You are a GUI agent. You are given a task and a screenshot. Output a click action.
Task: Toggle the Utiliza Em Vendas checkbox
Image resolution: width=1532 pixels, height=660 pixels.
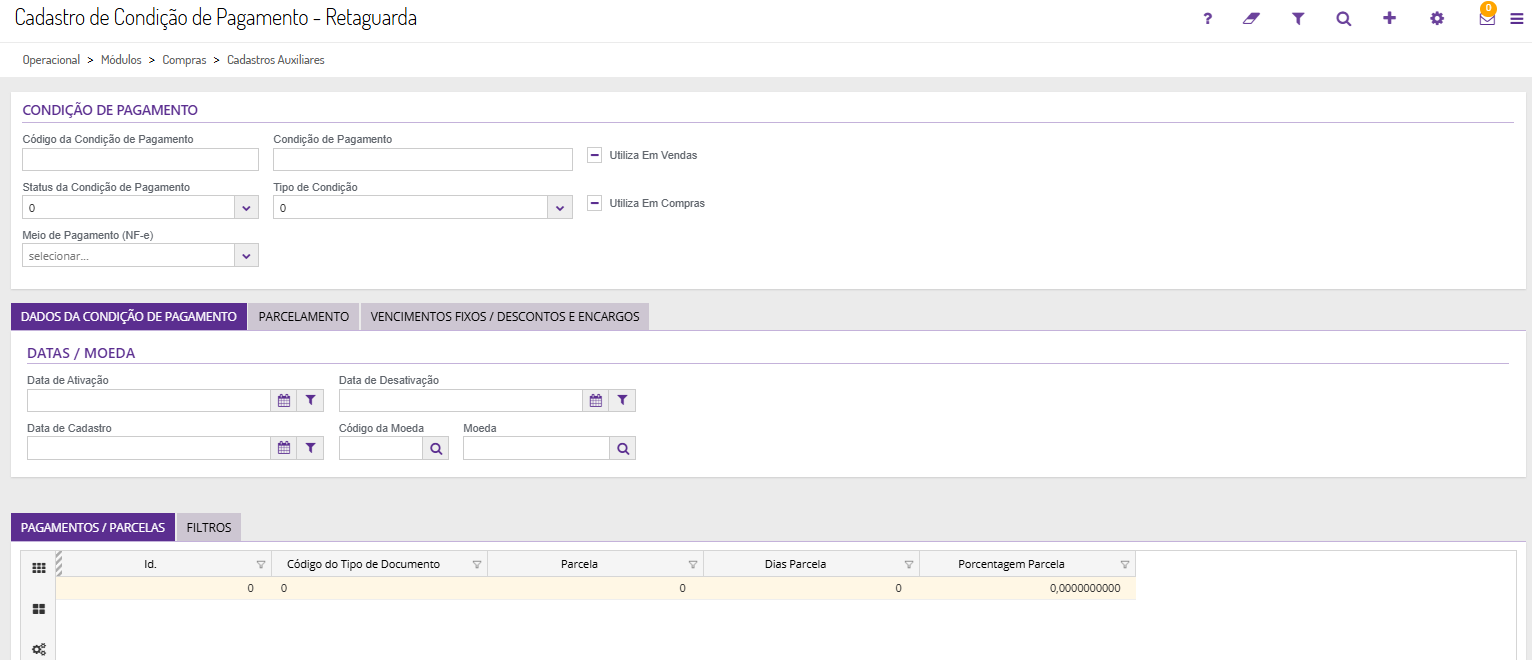594,155
